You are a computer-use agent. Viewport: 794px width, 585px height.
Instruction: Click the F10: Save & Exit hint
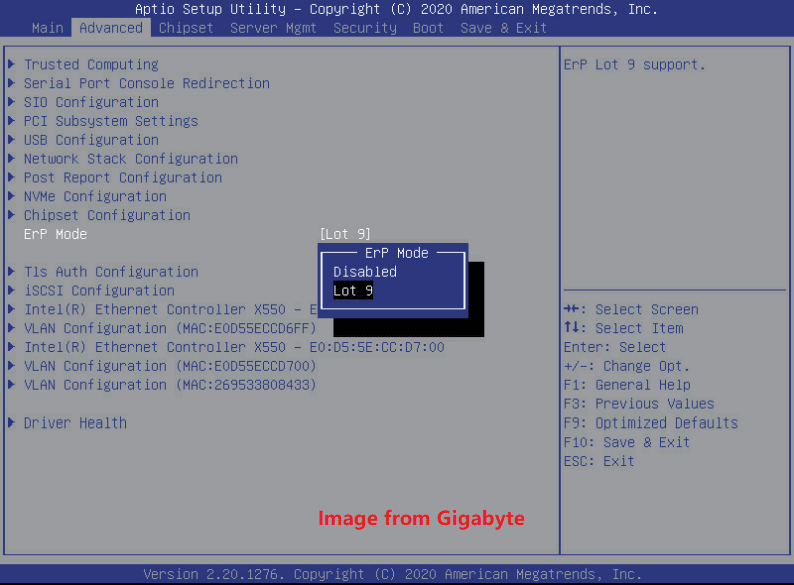(x=627, y=442)
